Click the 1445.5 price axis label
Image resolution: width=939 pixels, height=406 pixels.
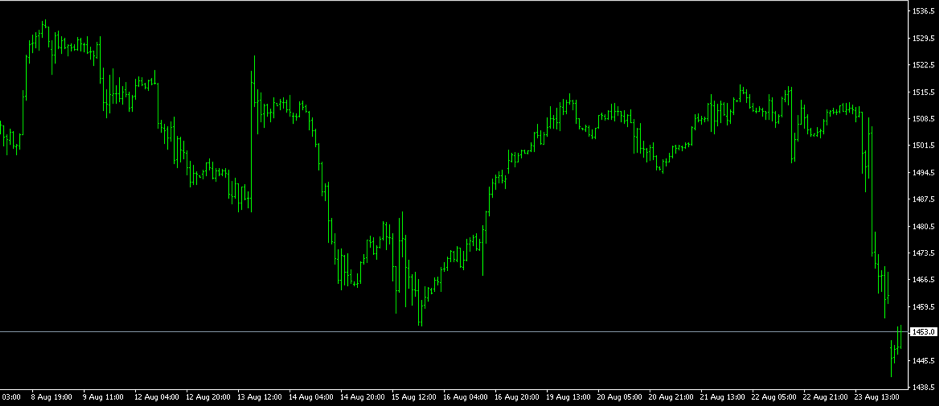tap(924, 360)
